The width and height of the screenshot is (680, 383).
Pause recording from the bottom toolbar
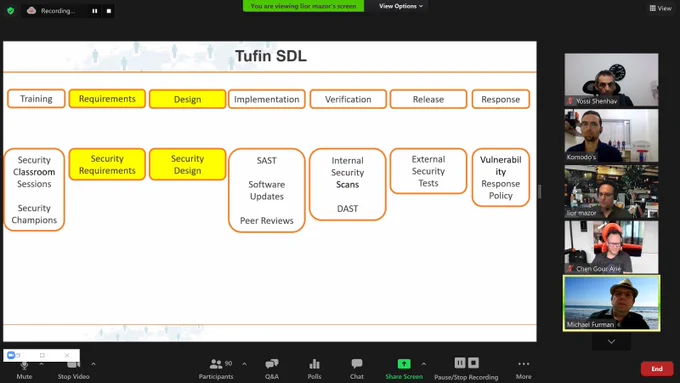point(460,363)
